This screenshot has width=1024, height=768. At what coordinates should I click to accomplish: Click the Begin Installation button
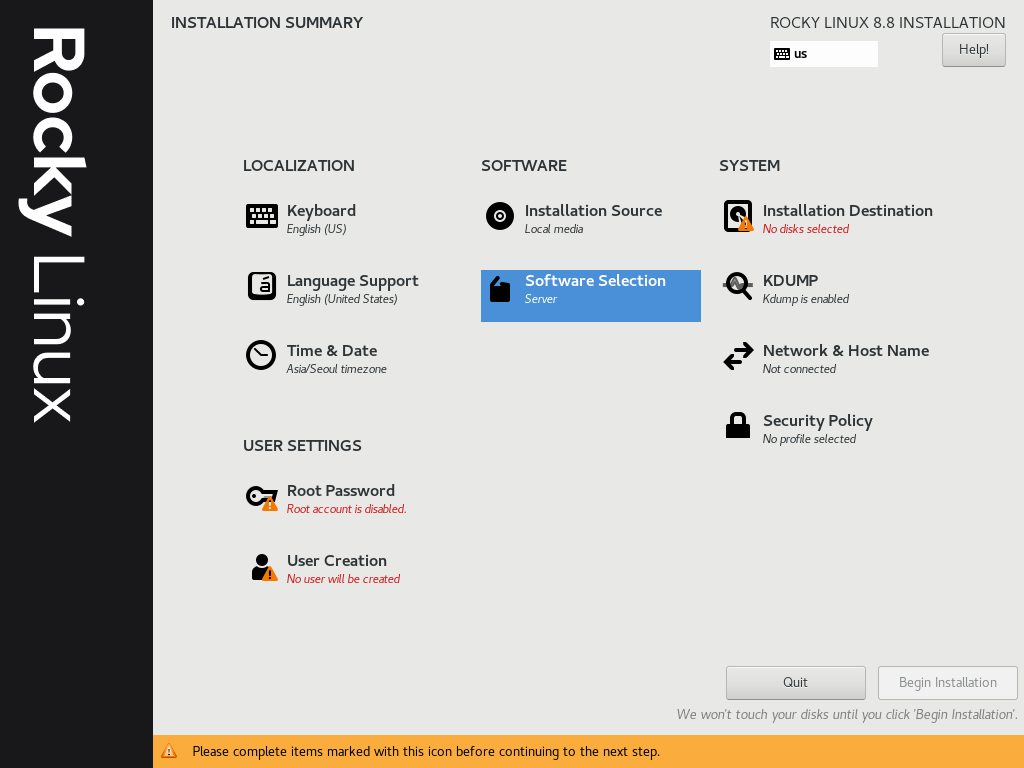point(948,682)
